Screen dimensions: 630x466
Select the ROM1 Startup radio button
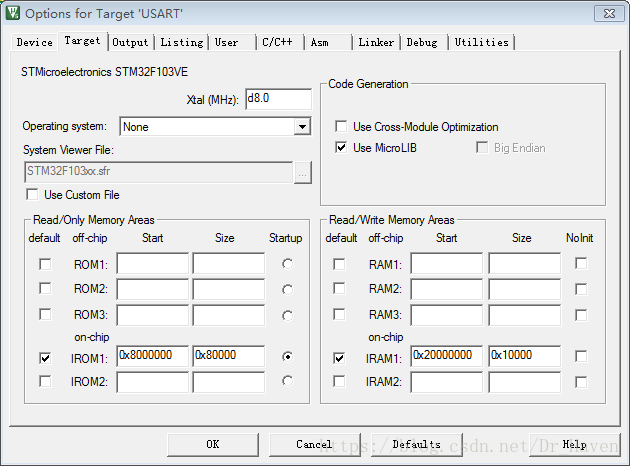pos(288,264)
